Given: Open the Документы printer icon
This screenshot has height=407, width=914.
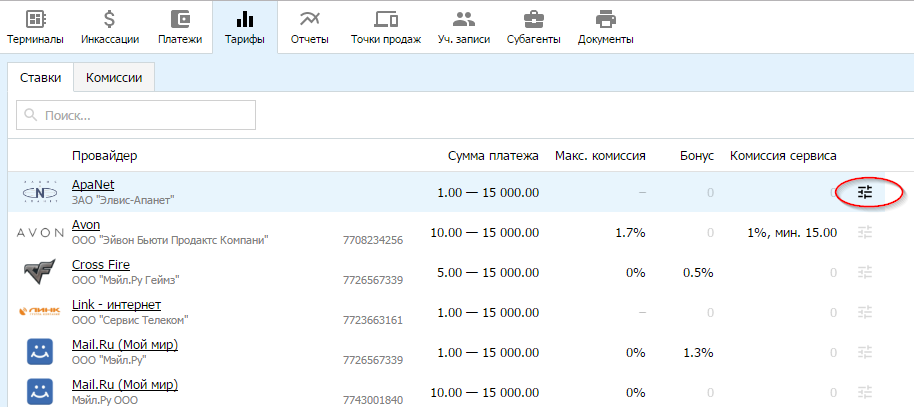Looking at the screenshot, I should 606,19.
